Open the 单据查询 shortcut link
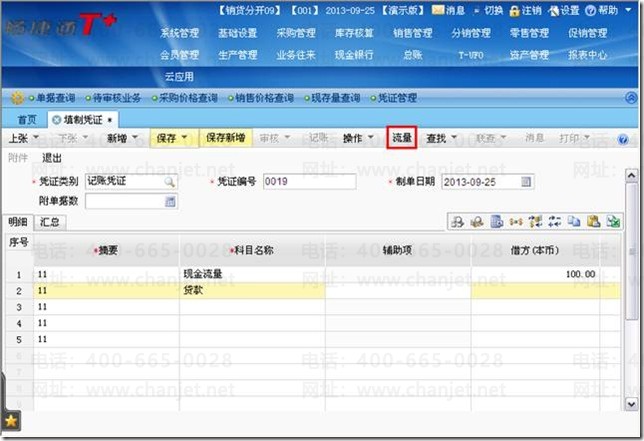This screenshot has height=441, width=644. point(55,98)
